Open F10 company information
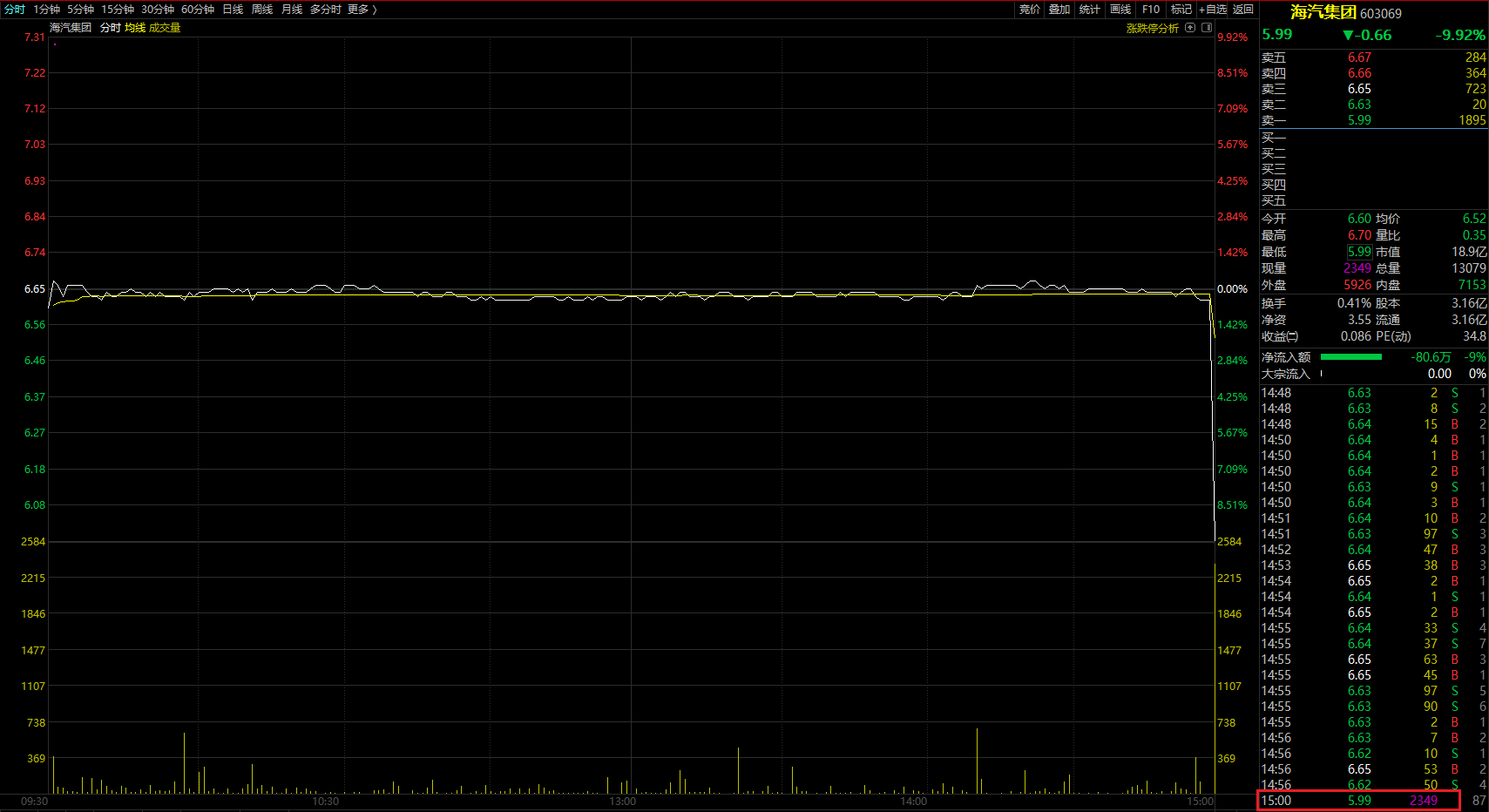Screen dimensions: 1489x812 (1151, 10)
